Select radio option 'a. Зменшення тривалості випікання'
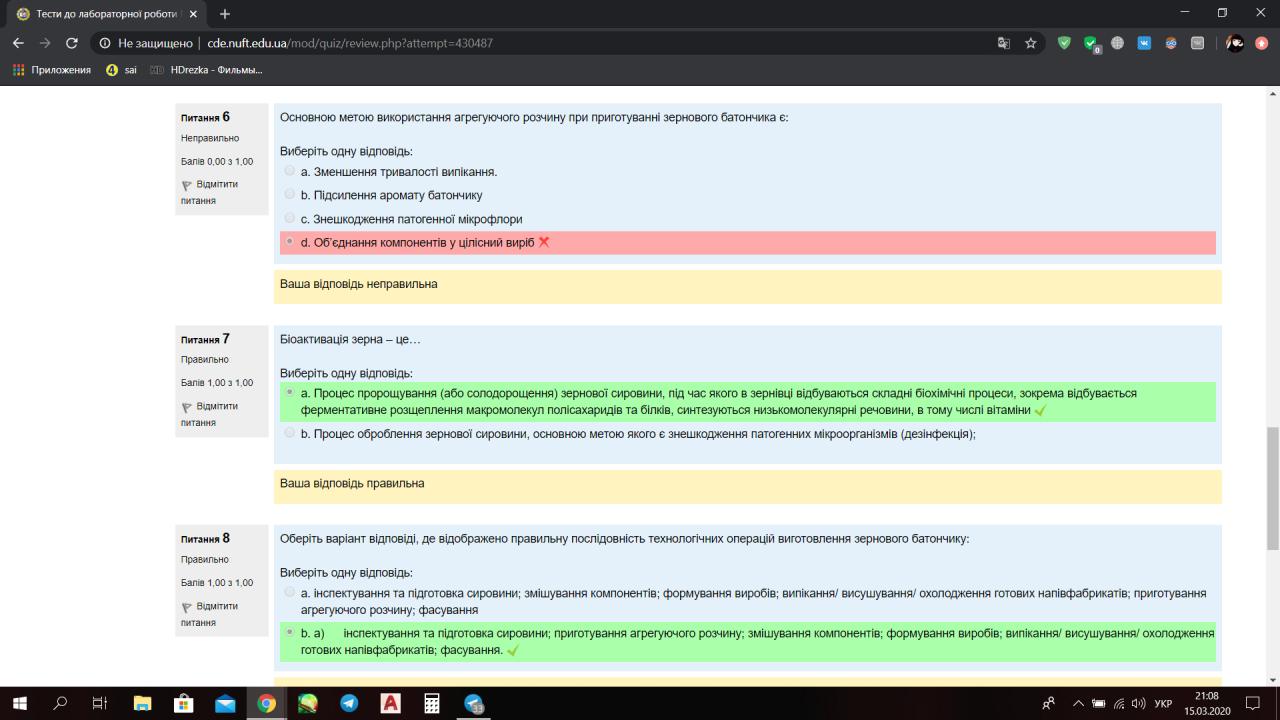This screenshot has height=720, width=1280. (290, 171)
